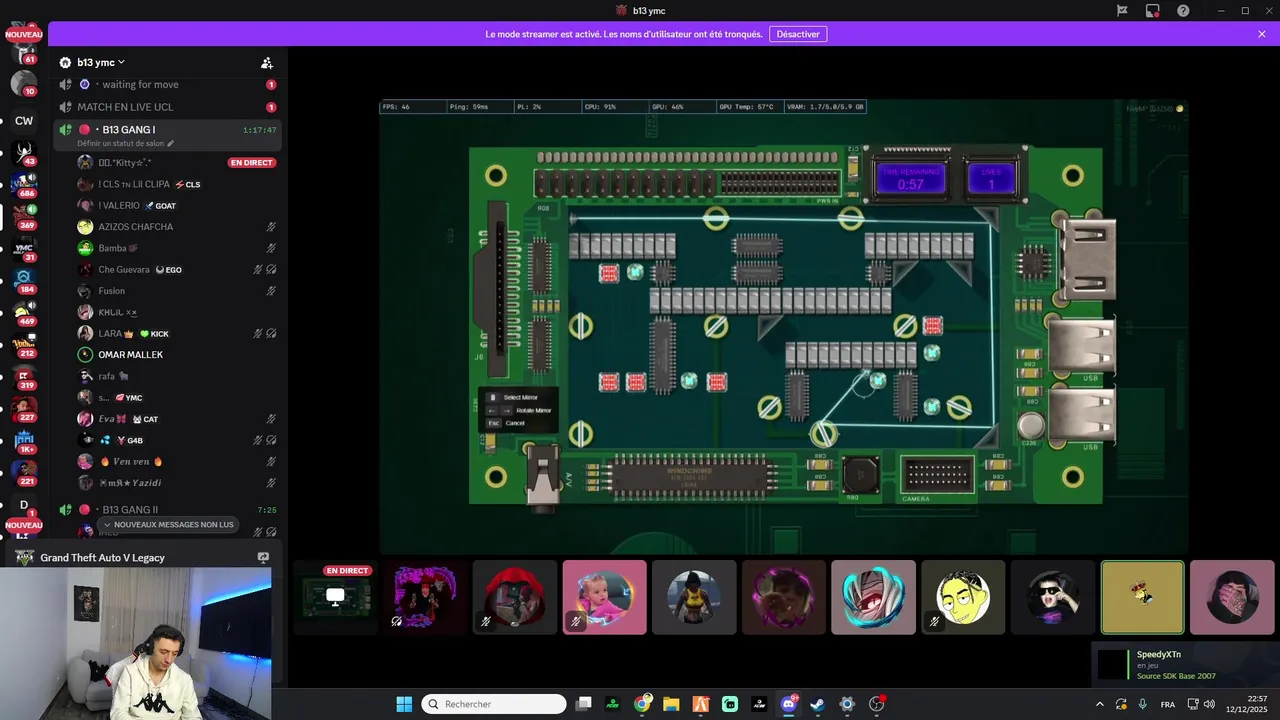Open the waiting for move voice channel
This screenshot has height=720, width=1280.
[168, 85]
